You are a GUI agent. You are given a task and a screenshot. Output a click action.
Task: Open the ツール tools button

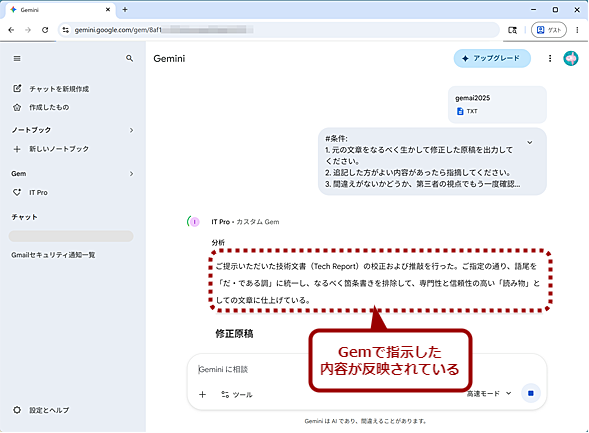[237, 394]
